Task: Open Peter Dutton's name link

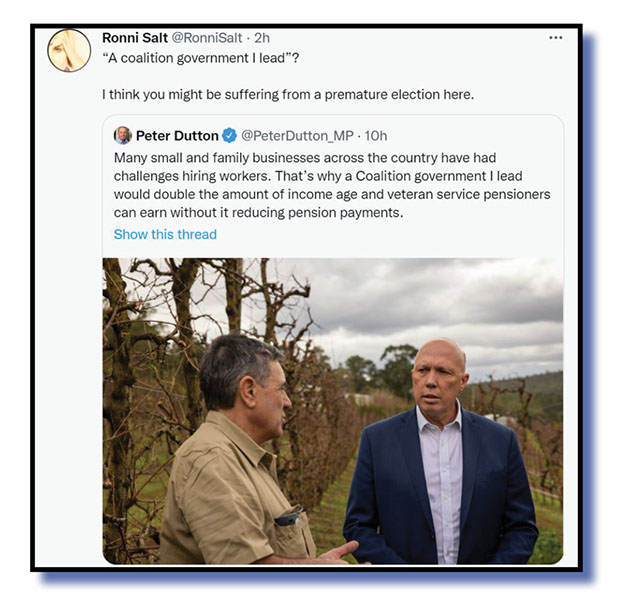Action: click(177, 135)
